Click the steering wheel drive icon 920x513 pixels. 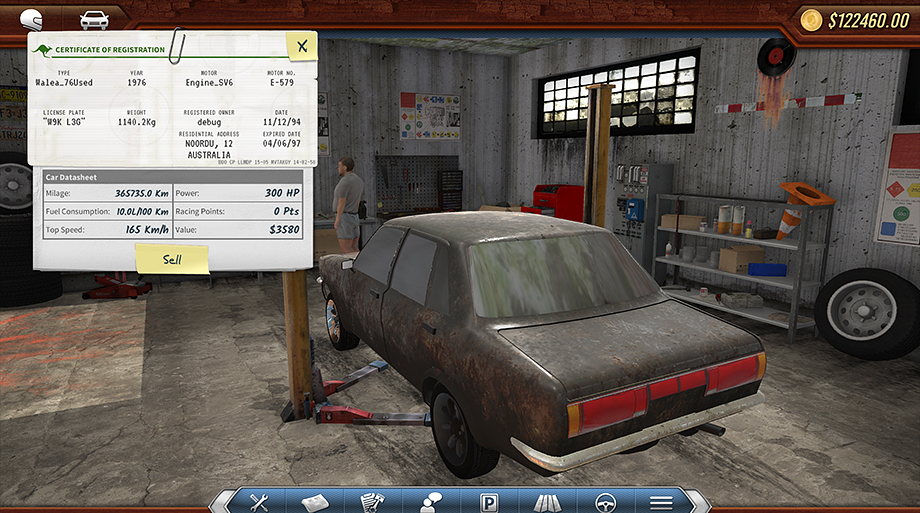click(x=605, y=502)
